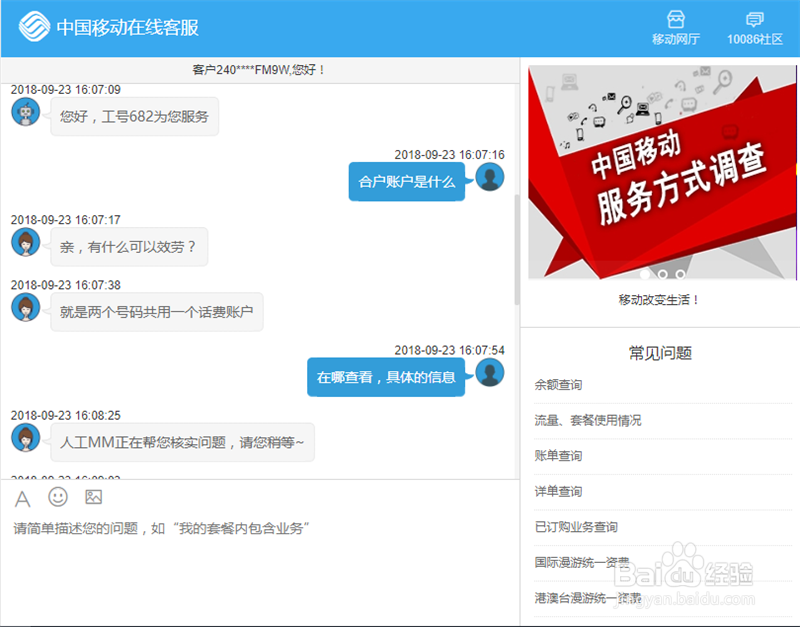Open 已订购业务查询 question
Screen dimensions: 800x627
576,527
